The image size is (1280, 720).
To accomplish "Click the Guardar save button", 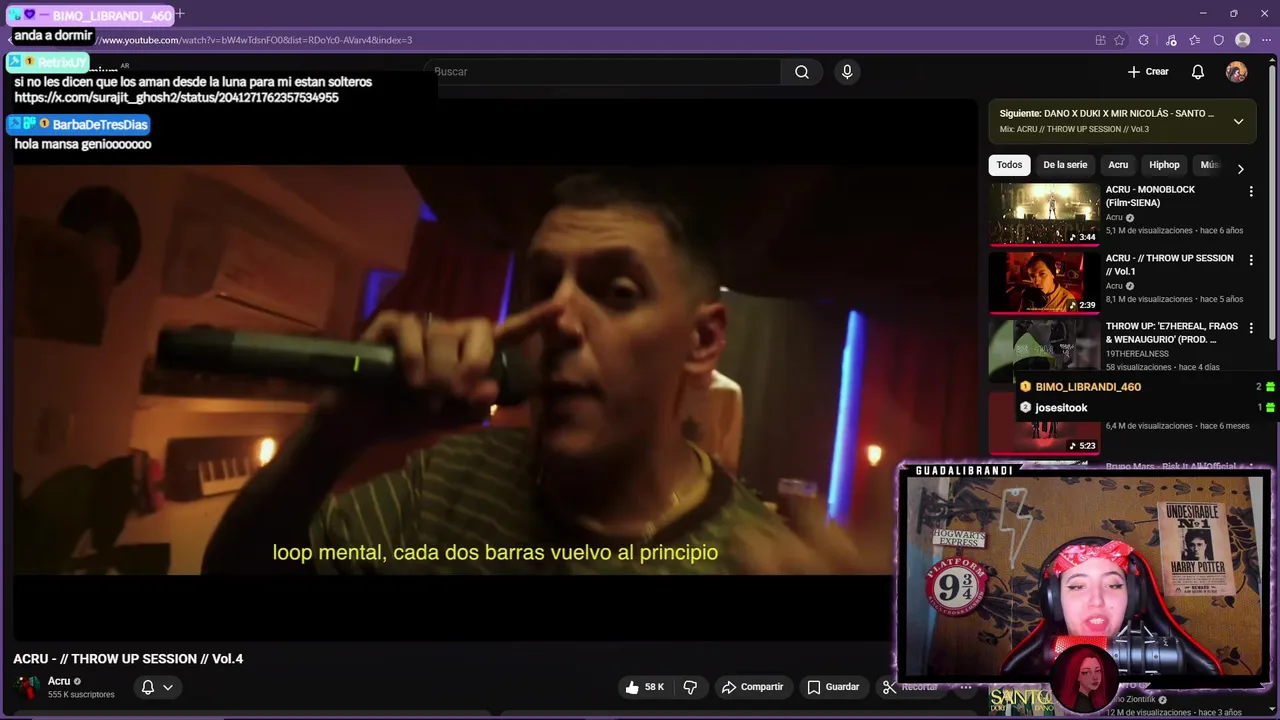I will [x=833, y=687].
